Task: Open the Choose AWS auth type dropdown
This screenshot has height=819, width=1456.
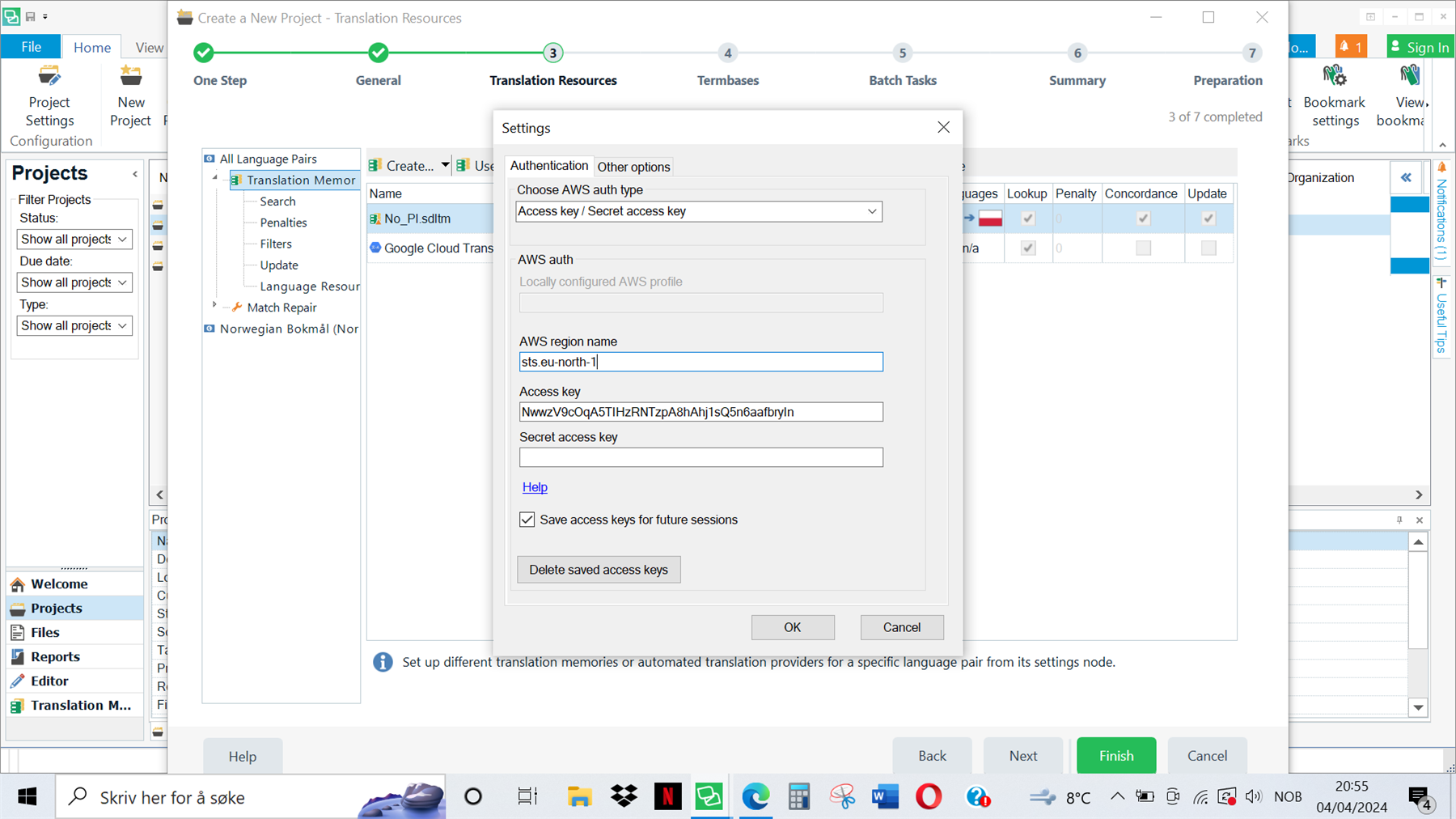Action: coord(699,211)
